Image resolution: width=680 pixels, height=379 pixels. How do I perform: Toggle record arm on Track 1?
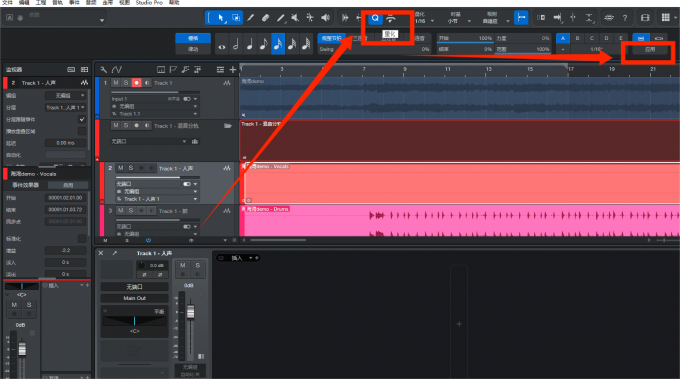137,82
